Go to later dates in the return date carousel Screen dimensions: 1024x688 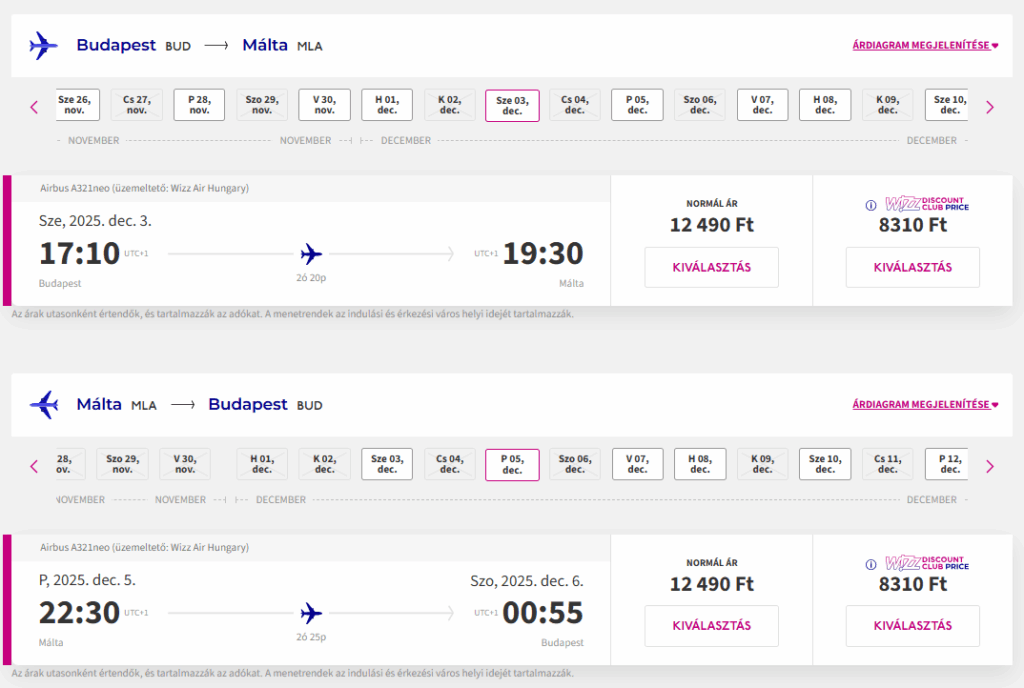point(990,466)
